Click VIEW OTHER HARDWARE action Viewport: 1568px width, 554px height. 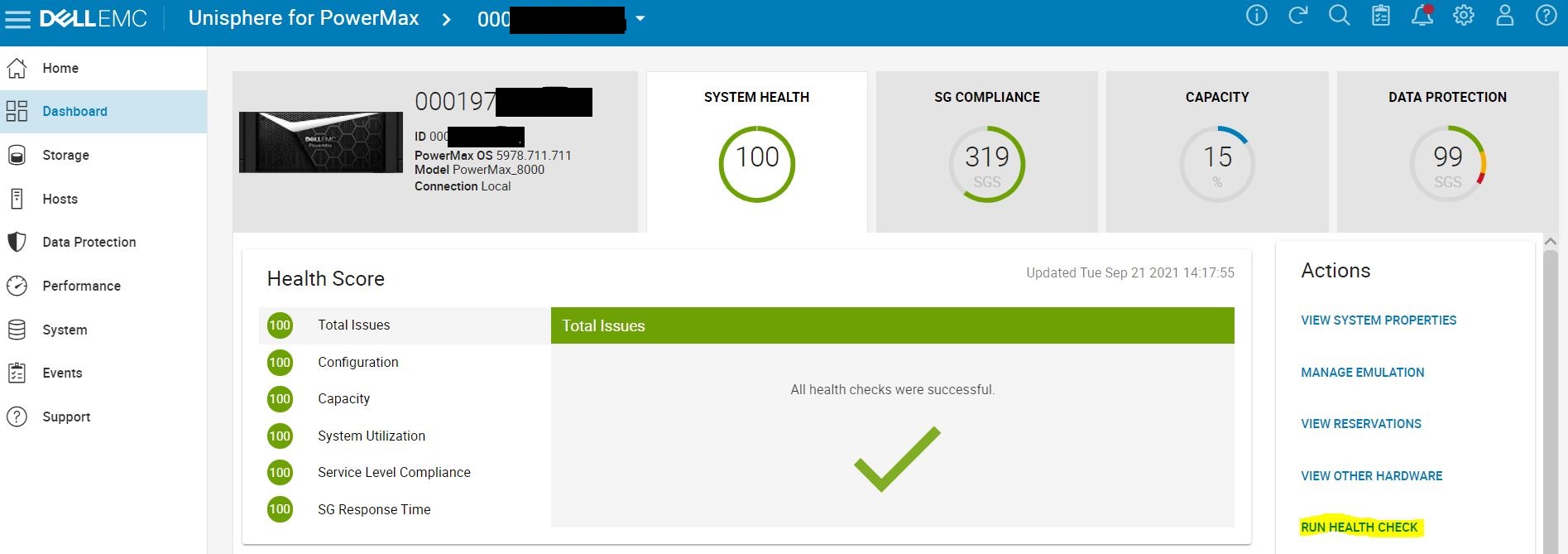pos(1372,476)
